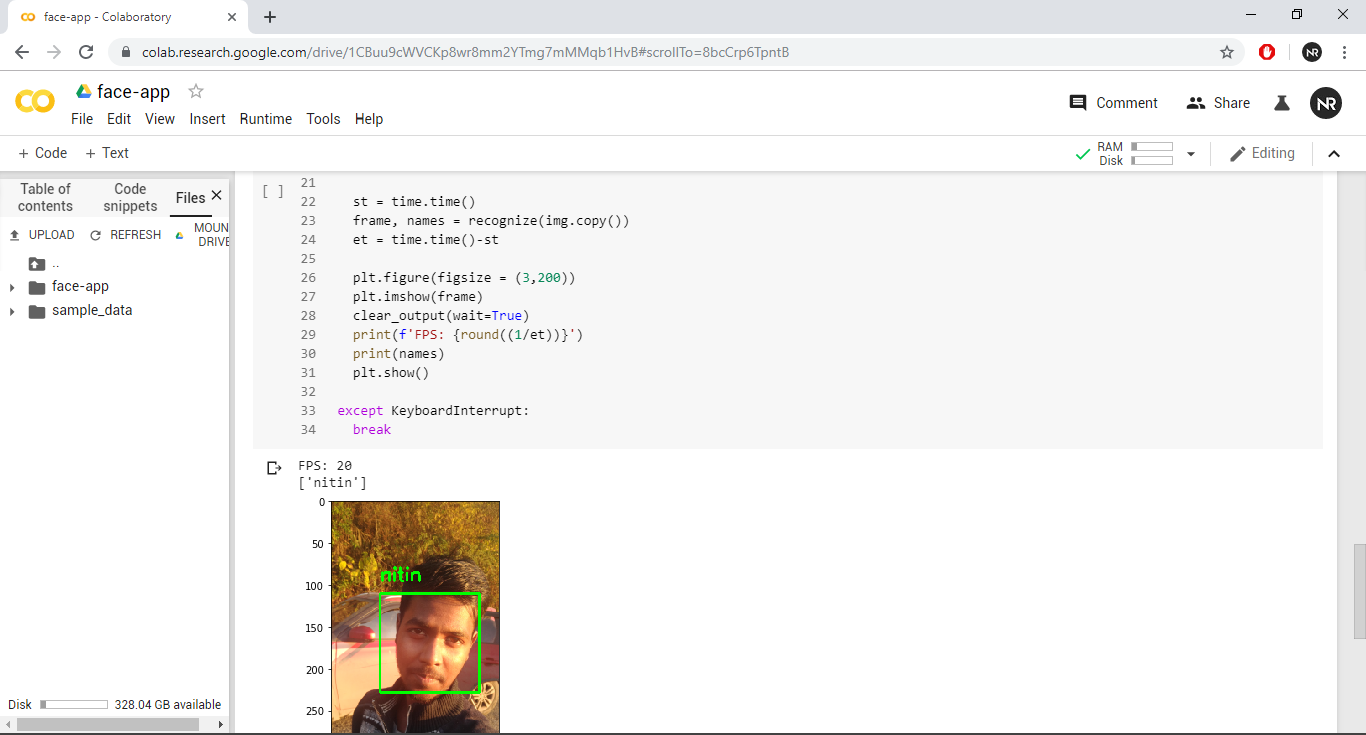Select the face-app - Colaboratory browser tab

pos(127,17)
